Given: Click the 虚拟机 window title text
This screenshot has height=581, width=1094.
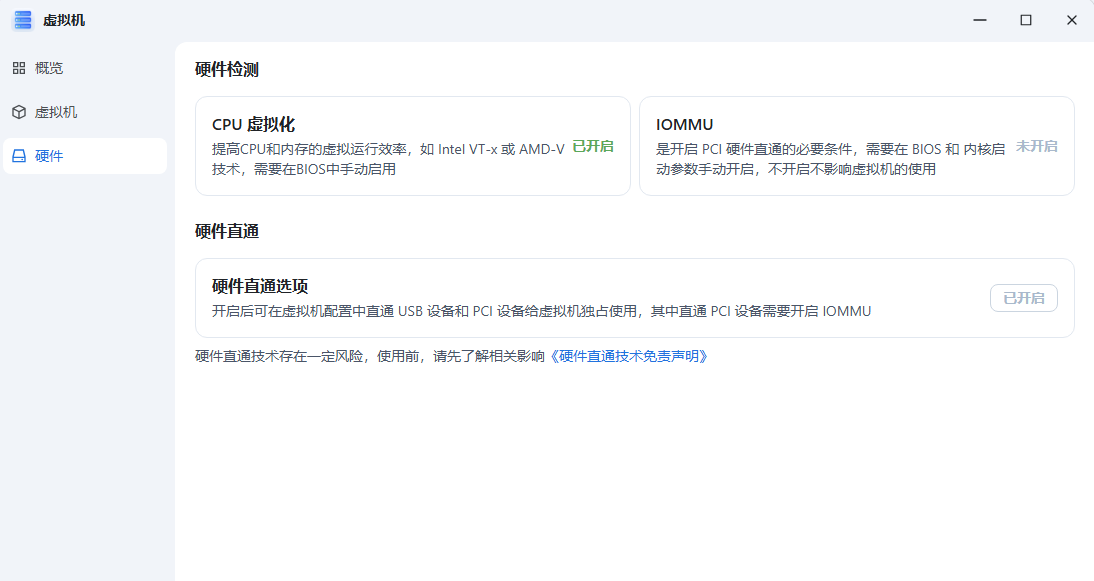Looking at the screenshot, I should point(64,20).
